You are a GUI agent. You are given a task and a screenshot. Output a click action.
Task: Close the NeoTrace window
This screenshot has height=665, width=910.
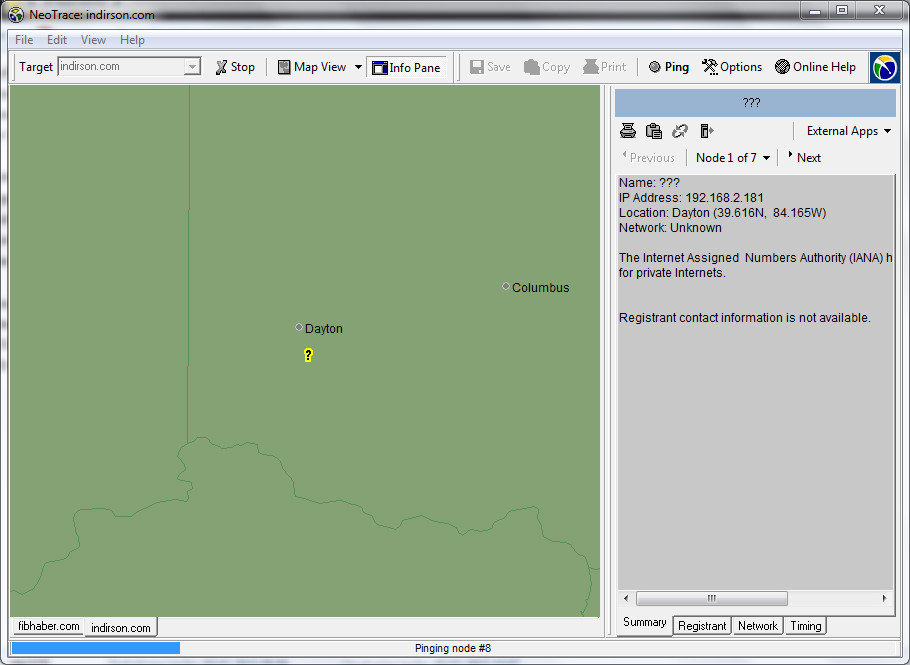pyautogui.click(x=879, y=11)
